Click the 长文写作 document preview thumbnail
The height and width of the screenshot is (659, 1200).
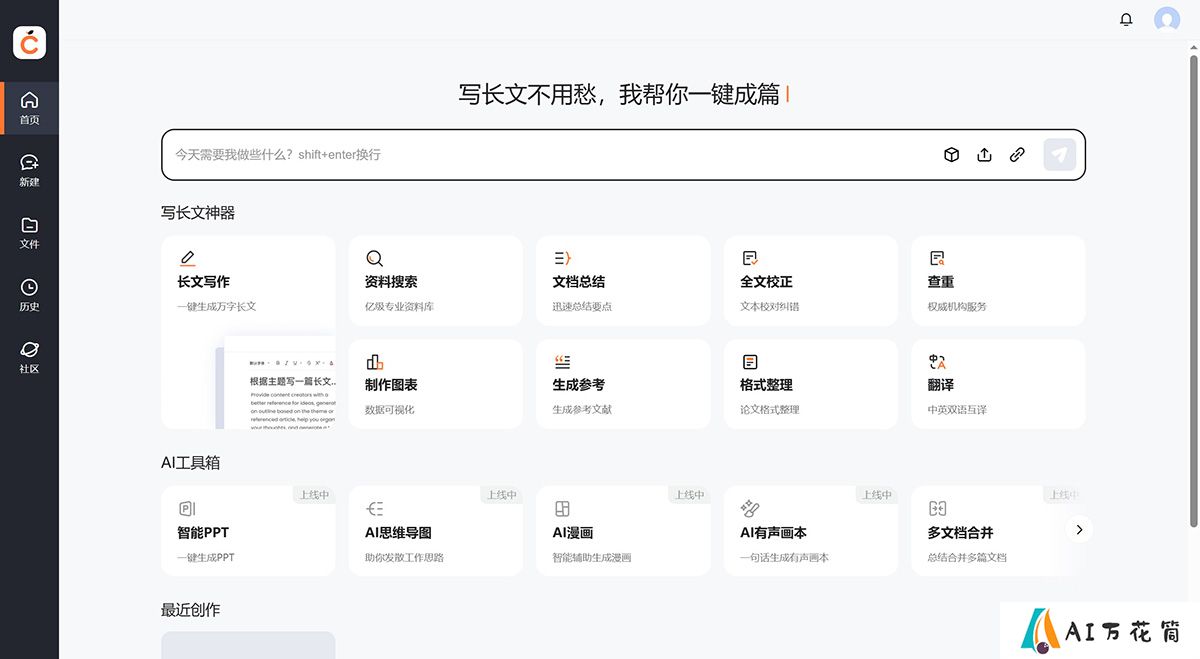tap(276, 383)
